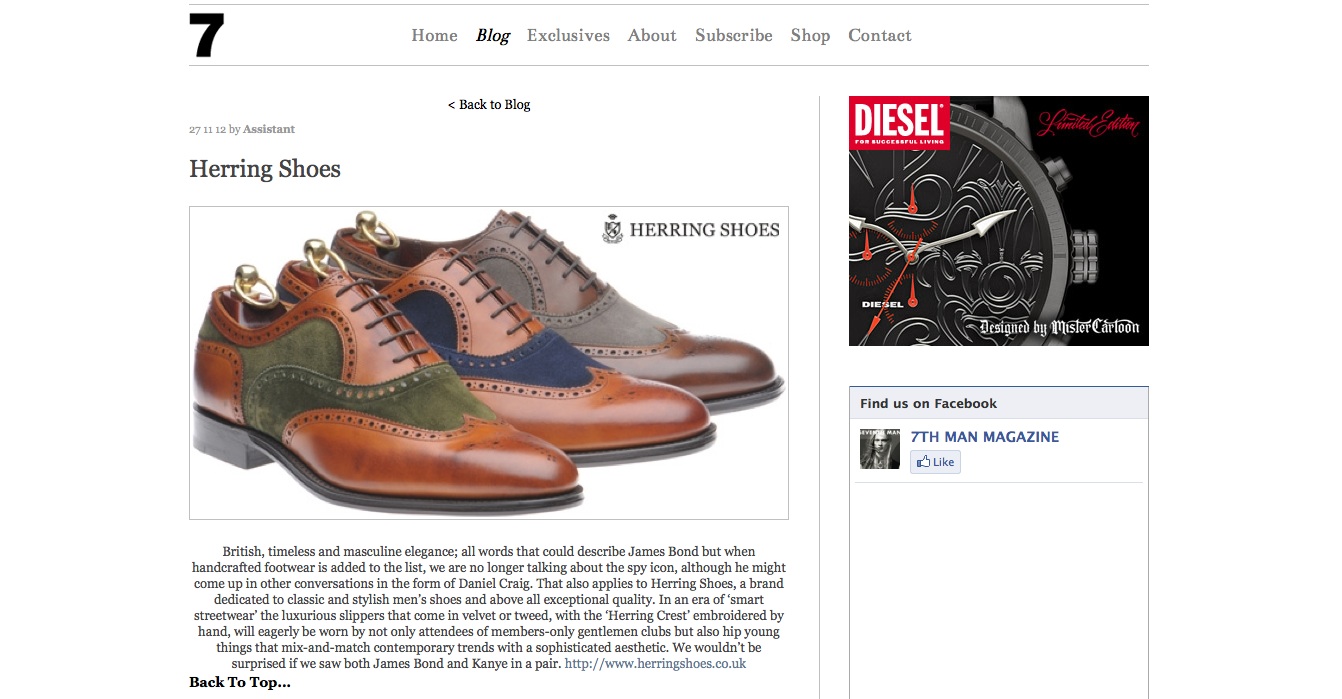Navigate to the About page
1342x699 pixels.
[652, 35]
